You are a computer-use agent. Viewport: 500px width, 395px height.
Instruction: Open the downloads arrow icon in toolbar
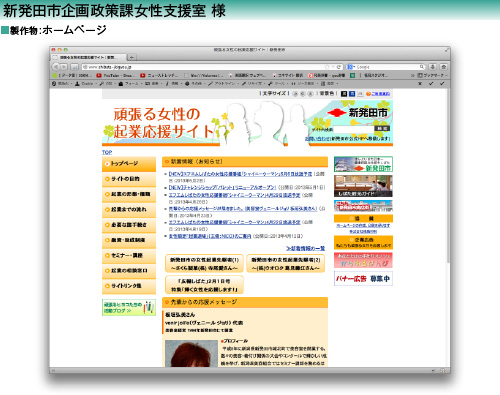pos(433,67)
